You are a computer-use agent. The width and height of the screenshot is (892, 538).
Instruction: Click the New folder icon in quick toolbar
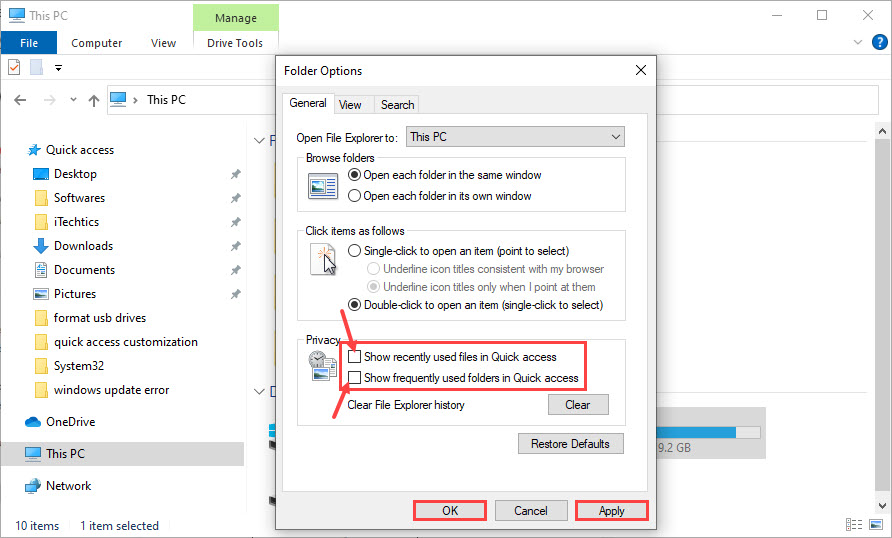(36, 67)
